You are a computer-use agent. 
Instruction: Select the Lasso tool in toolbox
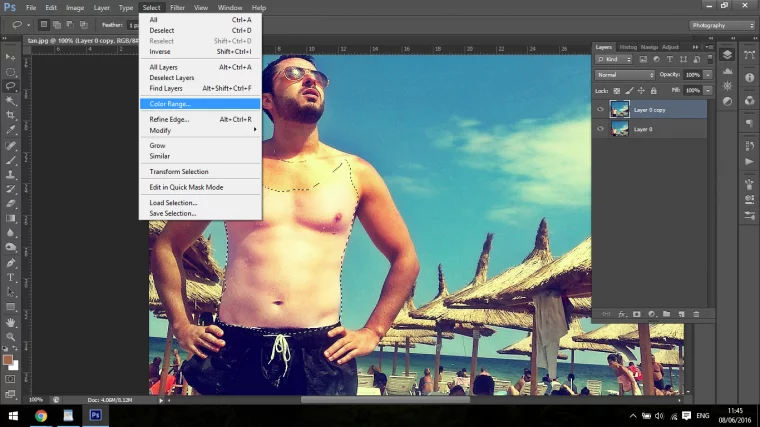[10, 86]
